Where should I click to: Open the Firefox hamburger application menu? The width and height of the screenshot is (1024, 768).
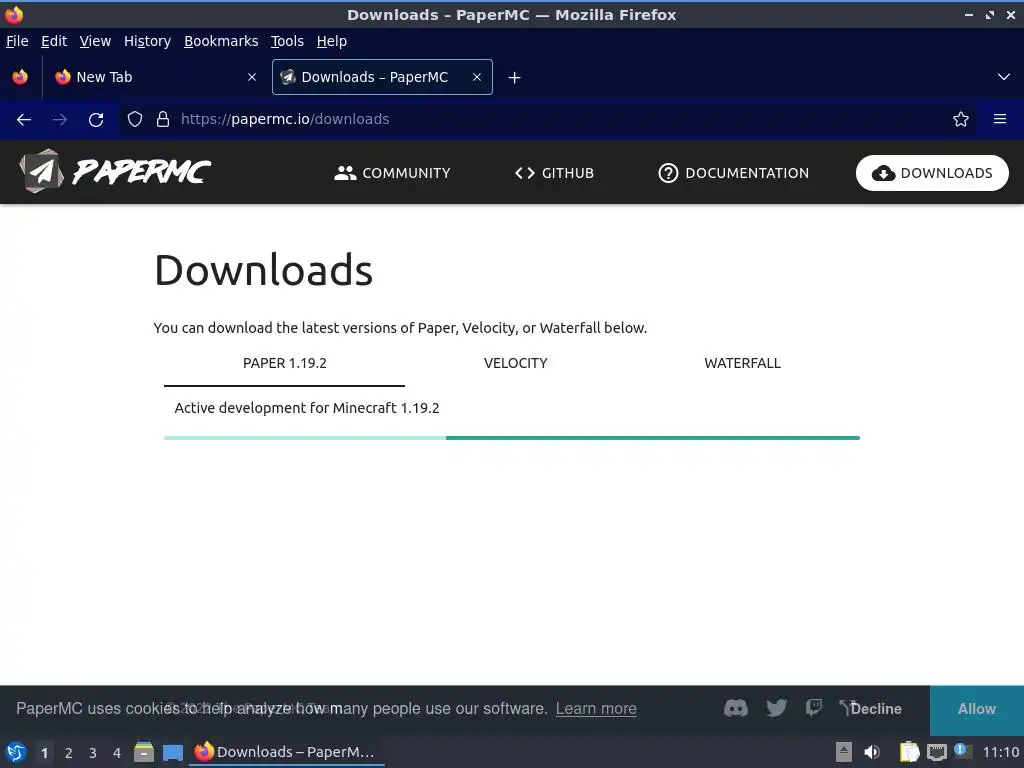click(x=1000, y=120)
